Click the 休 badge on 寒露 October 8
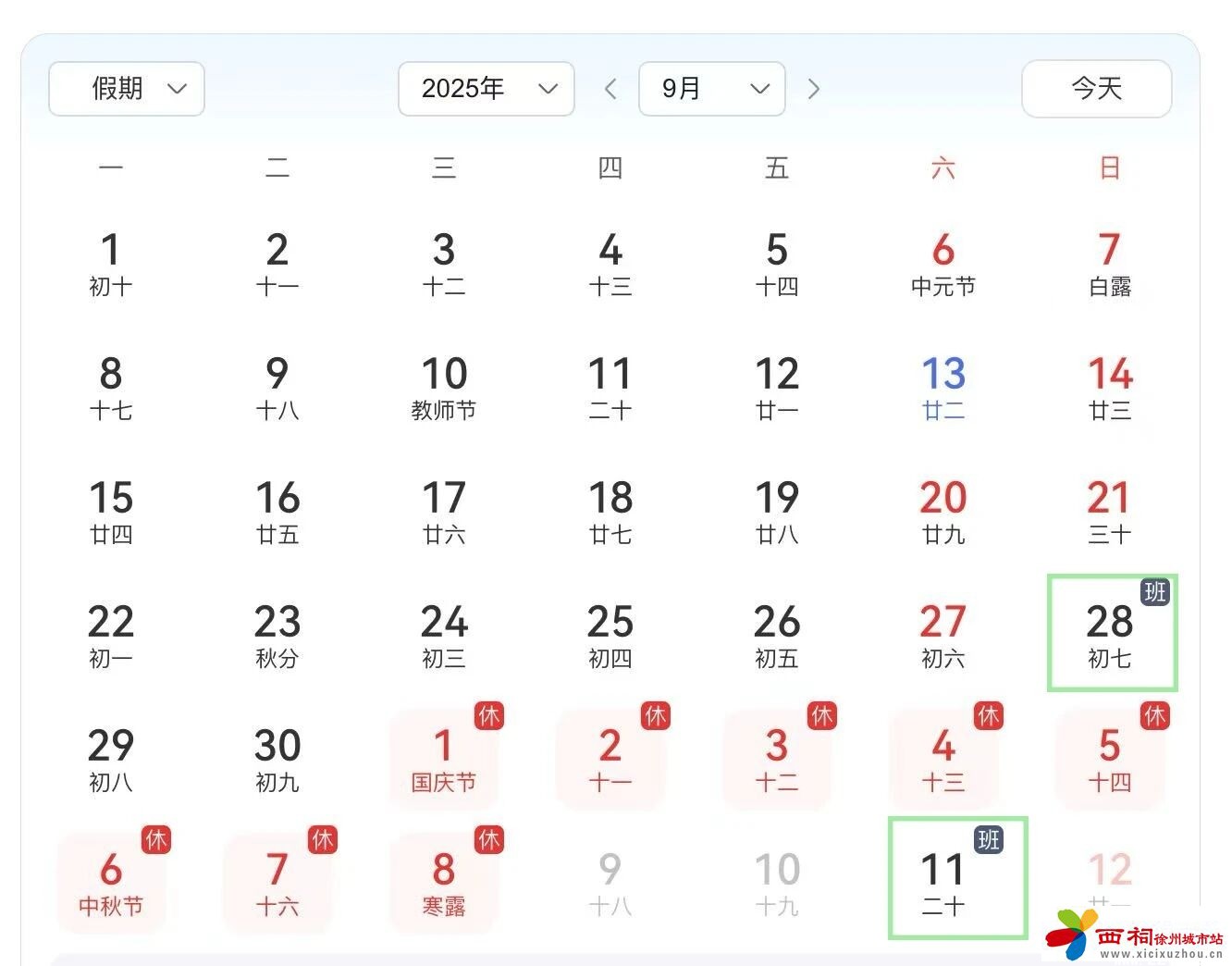The image size is (1232, 966). click(x=490, y=841)
